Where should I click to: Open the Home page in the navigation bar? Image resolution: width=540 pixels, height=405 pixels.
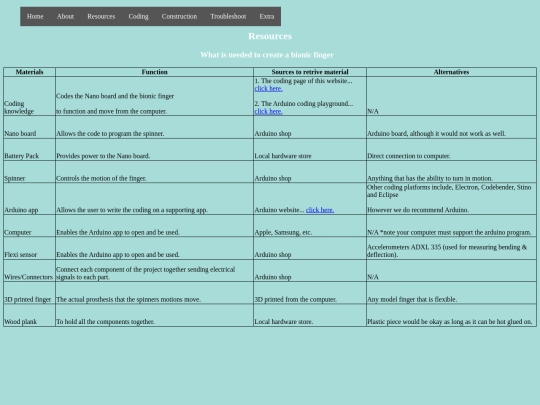point(35,17)
